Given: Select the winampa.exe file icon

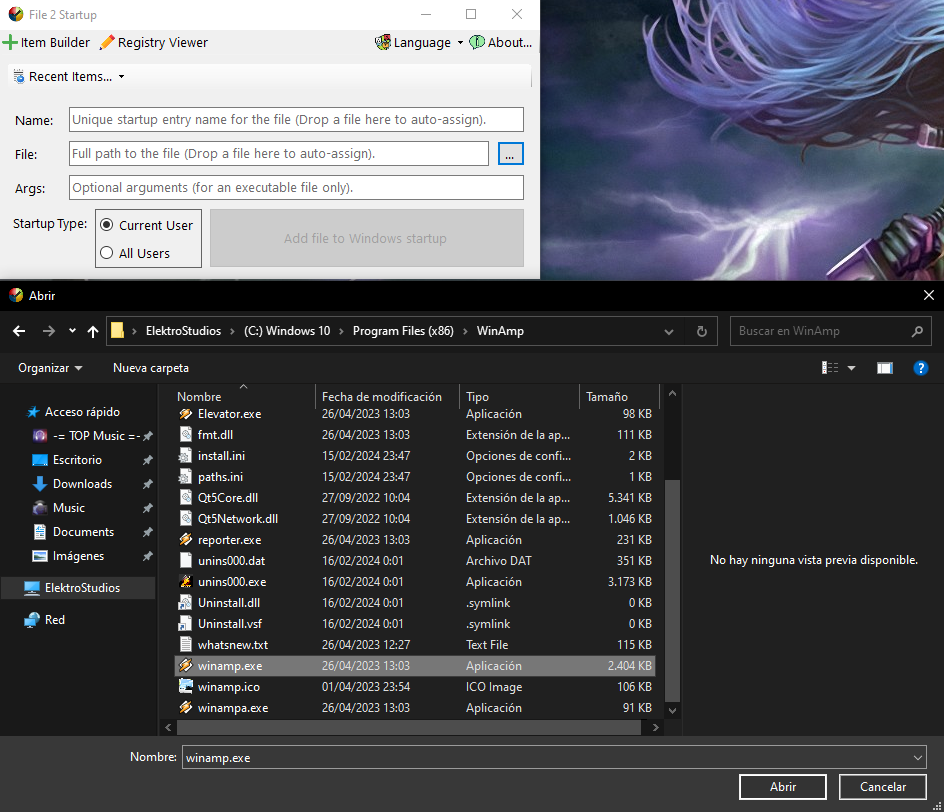Looking at the screenshot, I should [186, 707].
